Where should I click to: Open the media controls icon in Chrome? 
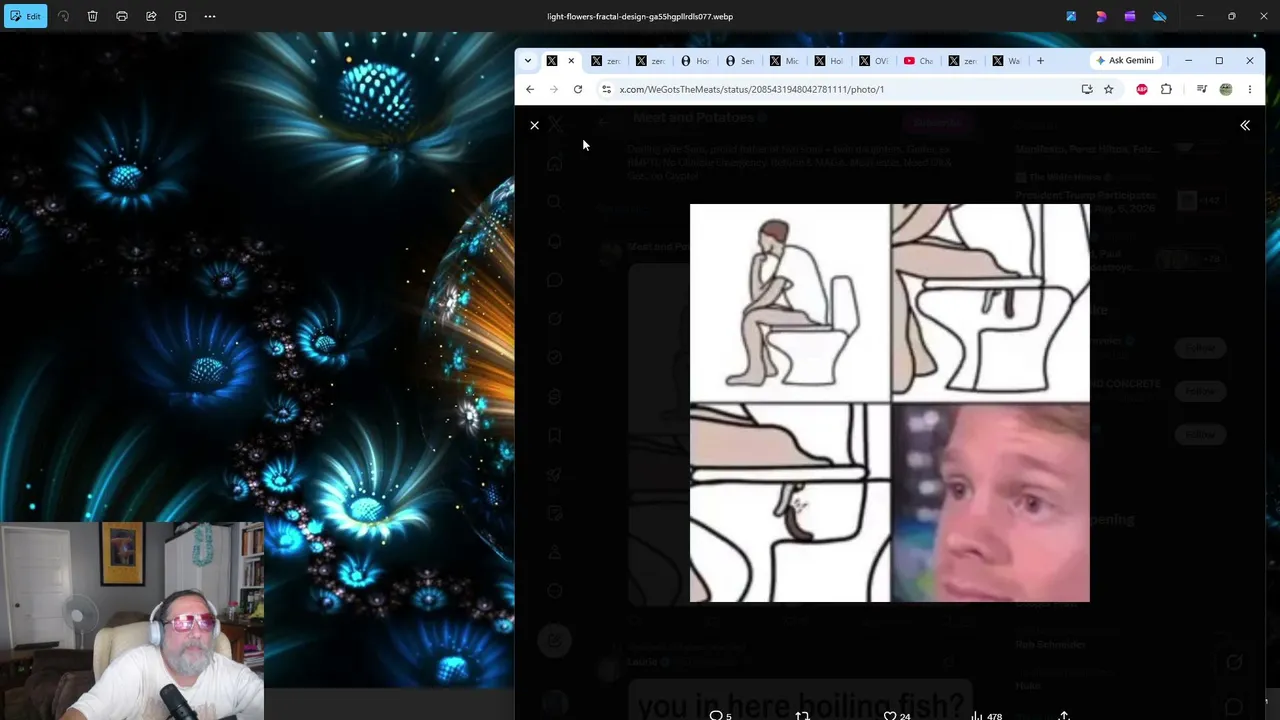[1202, 89]
